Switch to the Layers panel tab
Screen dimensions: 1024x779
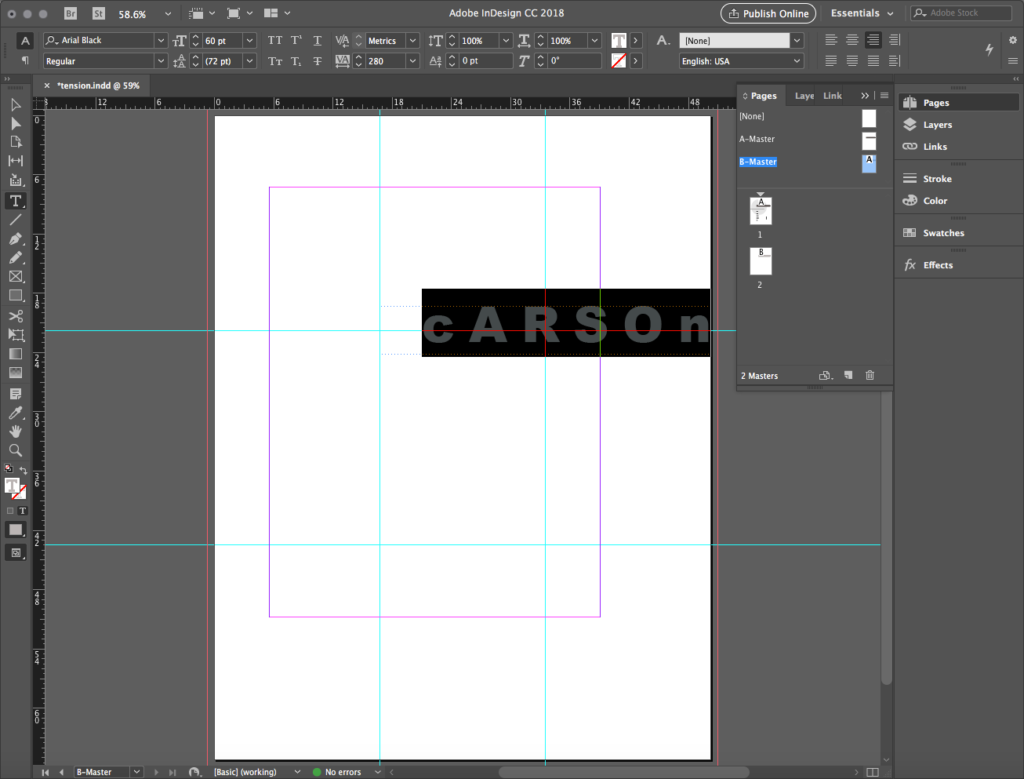point(803,96)
